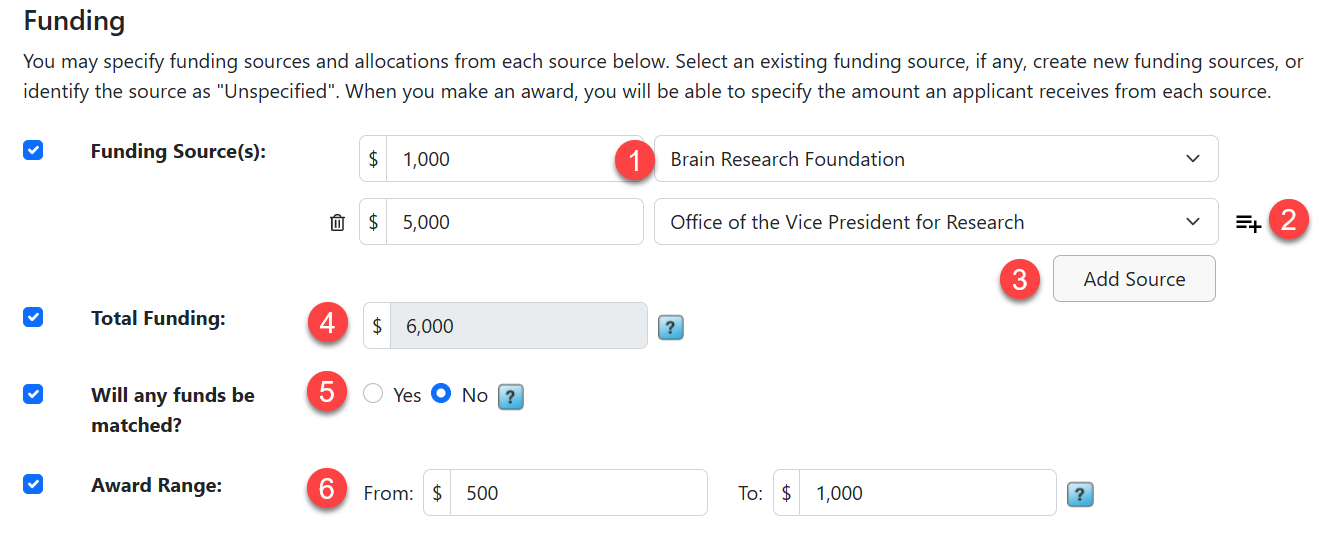Click help icon beside matched funds question
Screen dimensions: 1334x550
coord(511,397)
